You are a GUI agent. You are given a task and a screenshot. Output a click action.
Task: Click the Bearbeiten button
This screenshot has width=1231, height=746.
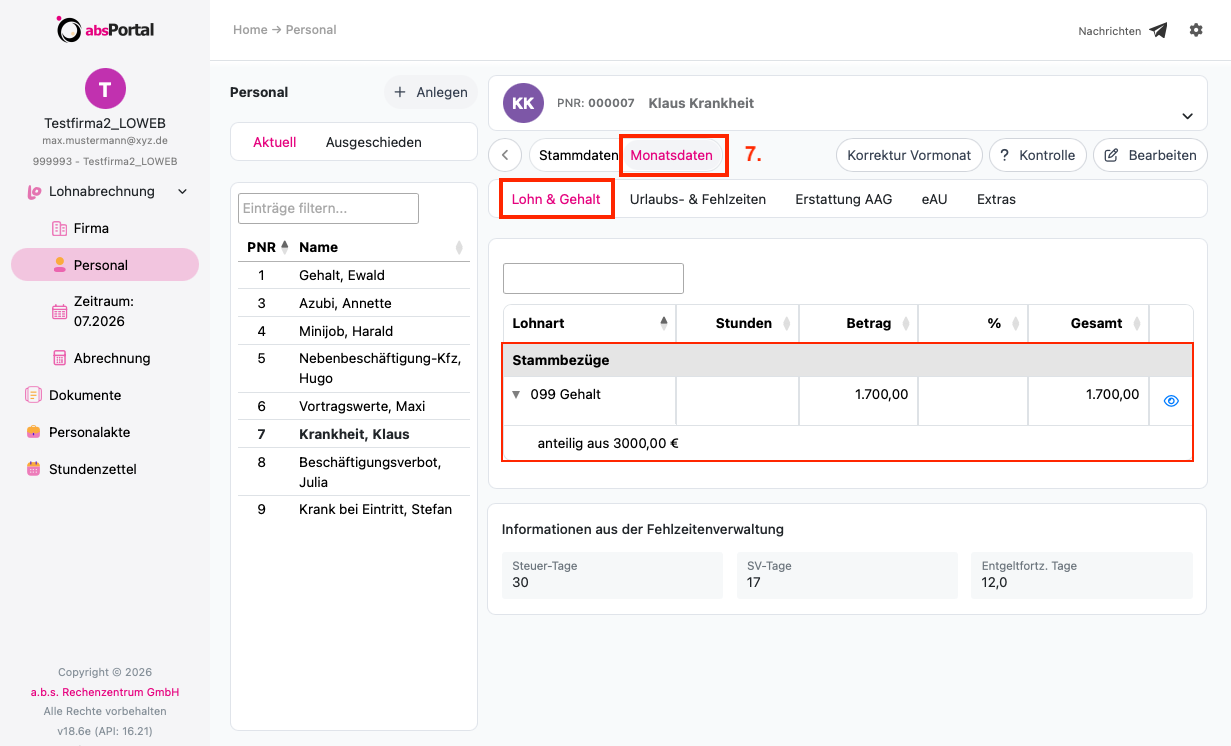click(1150, 155)
